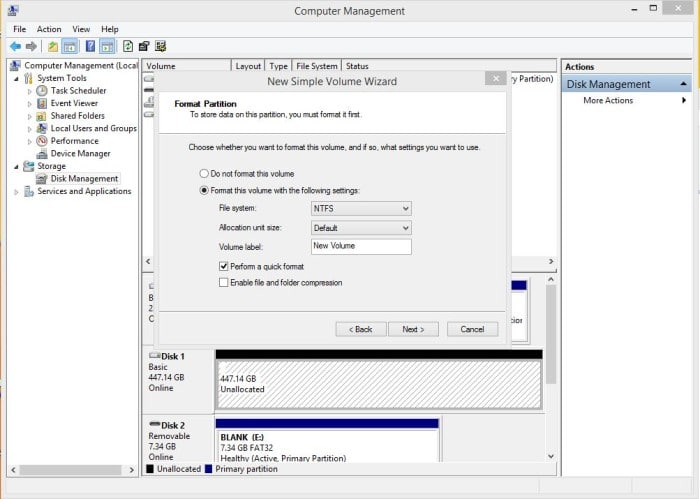700x499 pixels.
Task: Click the Event Viewer icon
Action: click(x=42, y=103)
